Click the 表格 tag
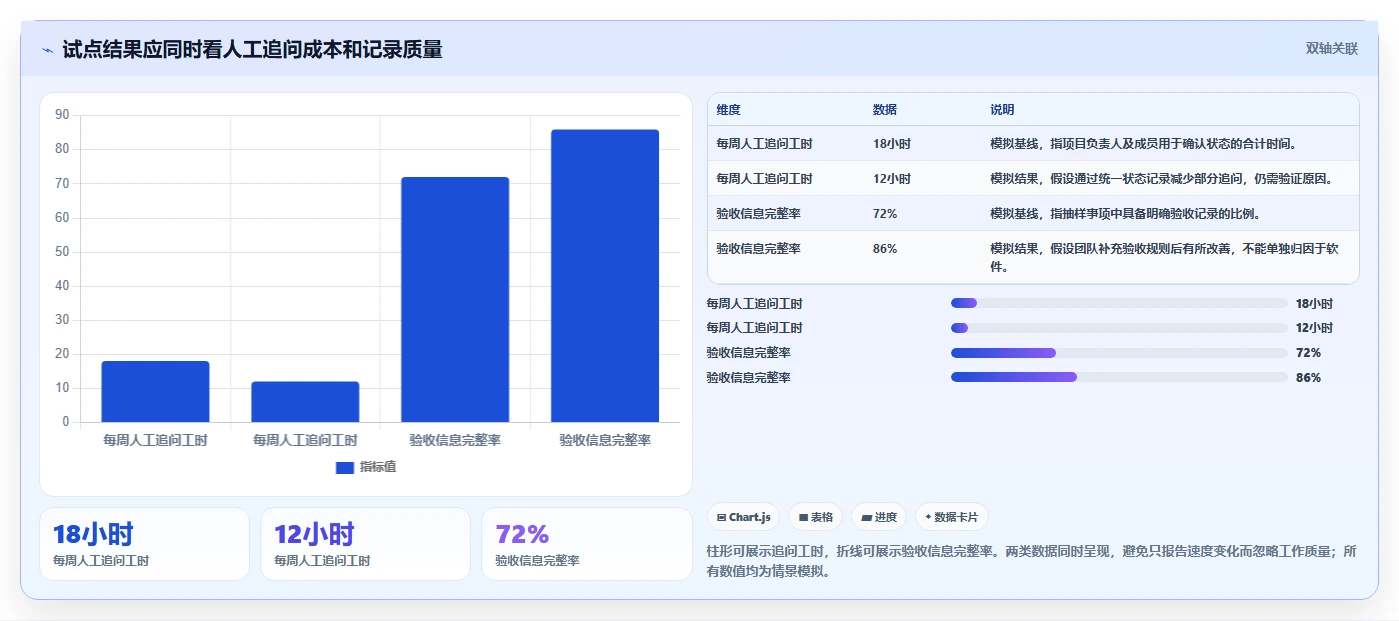The width and height of the screenshot is (1399, 621). tap(816, 517)
